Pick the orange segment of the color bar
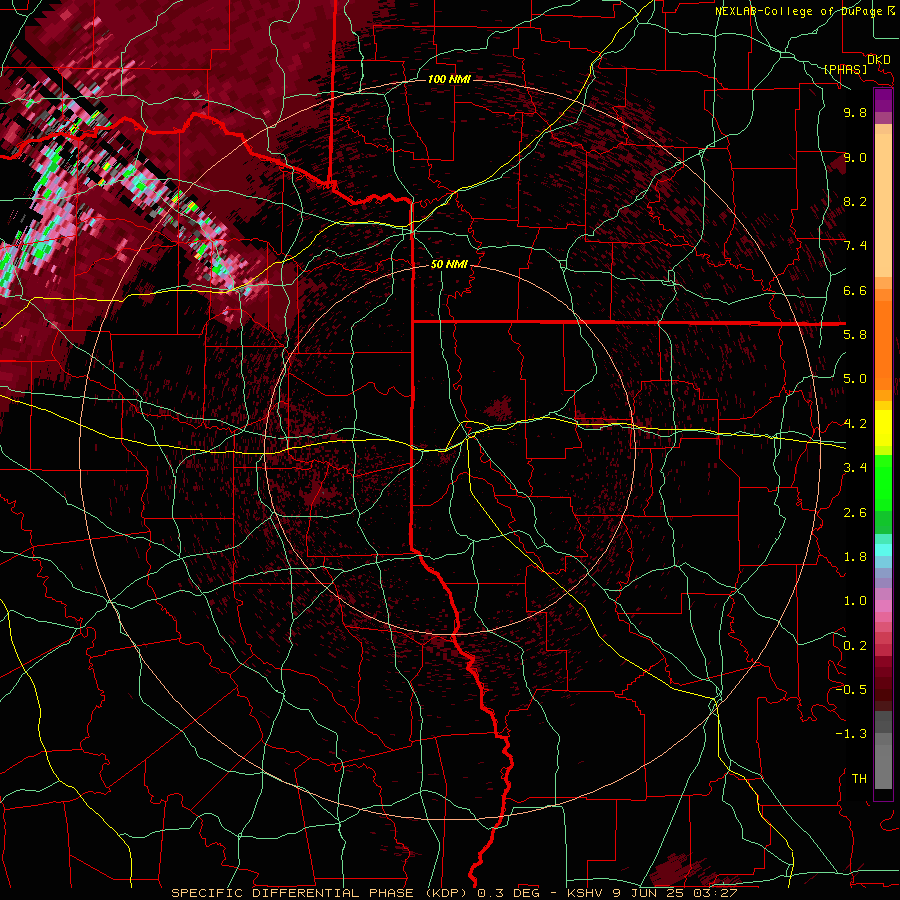Image resolution: width=900 pixels, height=900 pixels. click(883, 344)
